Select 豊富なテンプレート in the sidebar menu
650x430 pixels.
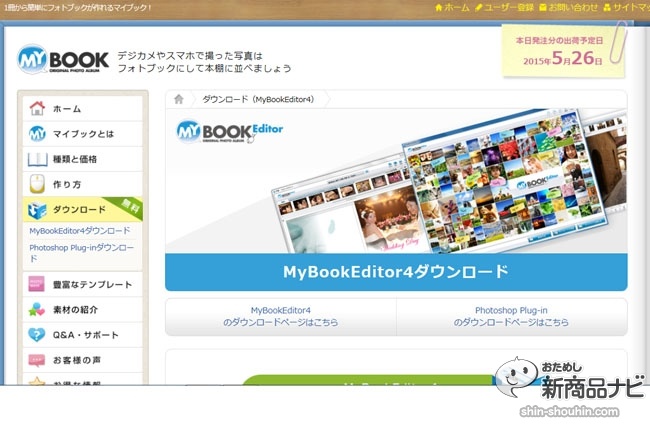coord(82,284)
